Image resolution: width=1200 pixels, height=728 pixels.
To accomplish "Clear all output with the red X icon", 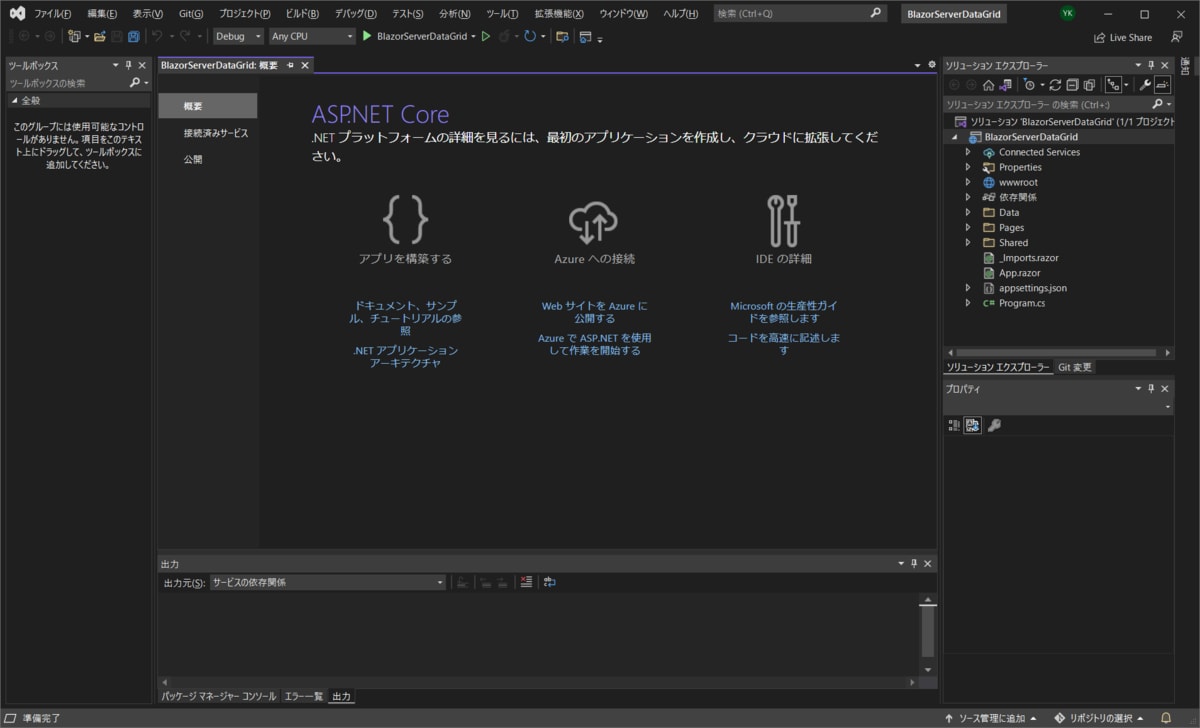I will [527, 582].
